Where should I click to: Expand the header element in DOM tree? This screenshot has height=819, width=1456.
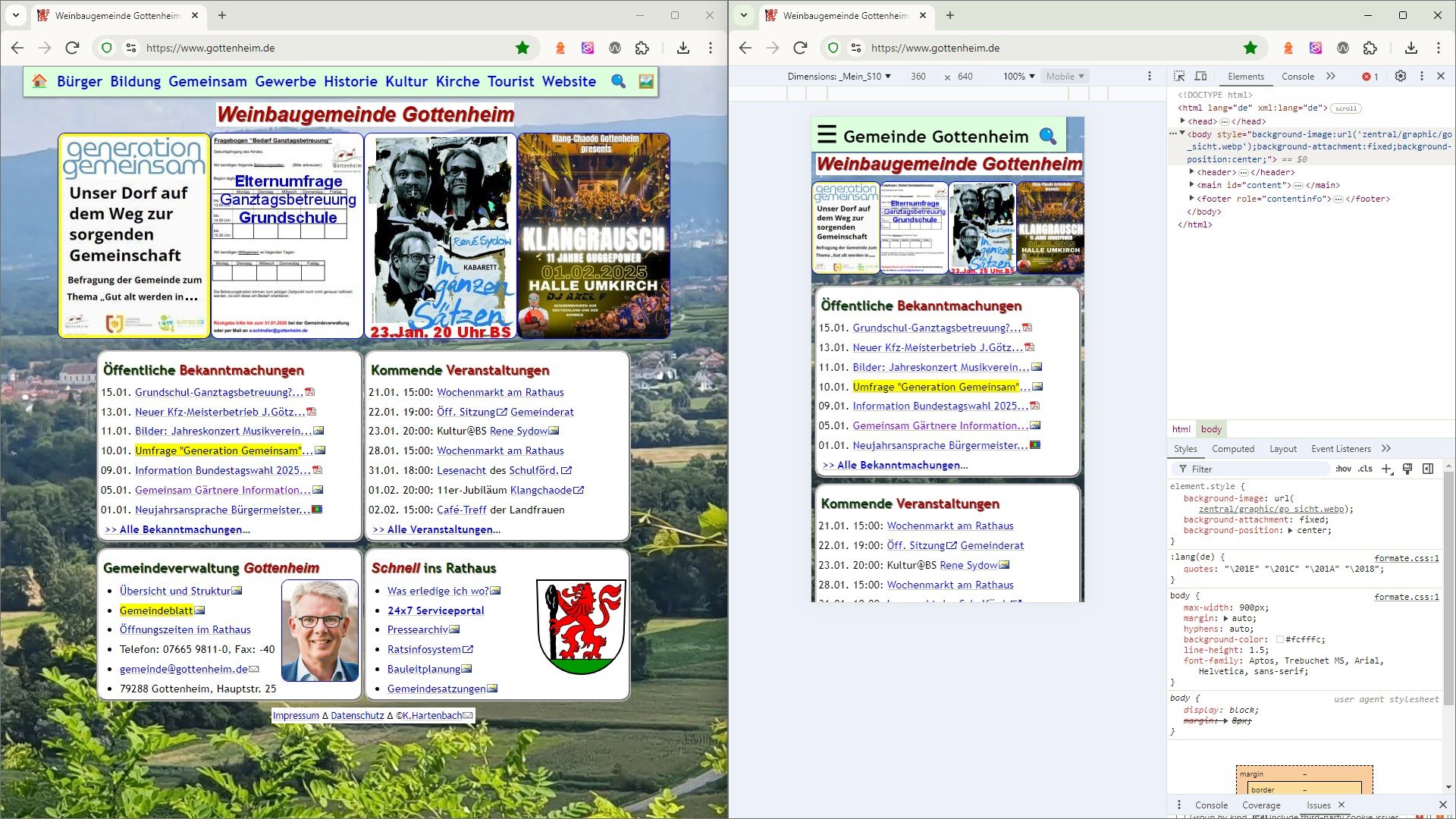1192,172
